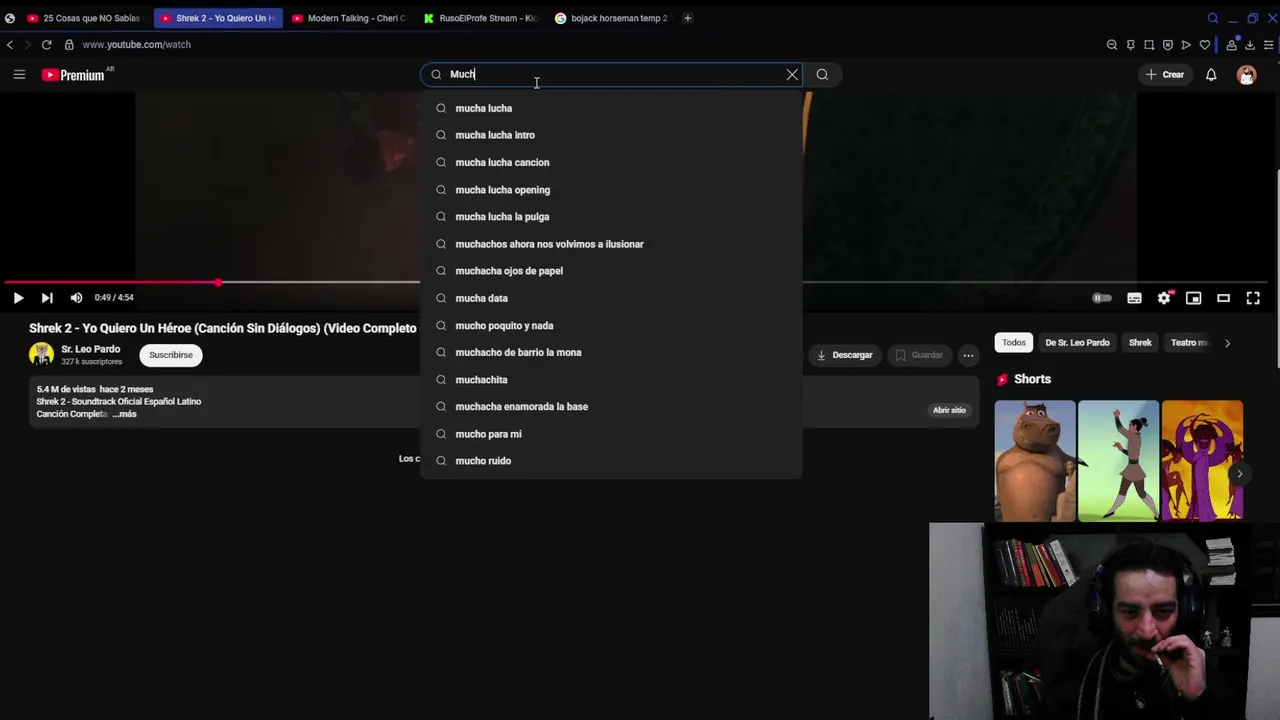This screenshot has width=1280, height=720.
Task: Select suggestion "mucha lucha"
Action: pyautogui.click(x=611, y=108)
